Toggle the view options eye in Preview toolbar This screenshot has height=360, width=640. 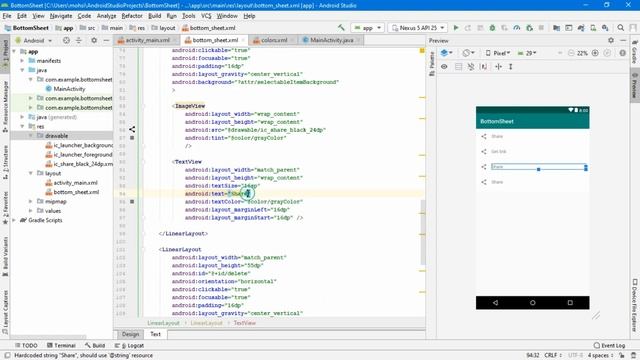pos(444,67)
